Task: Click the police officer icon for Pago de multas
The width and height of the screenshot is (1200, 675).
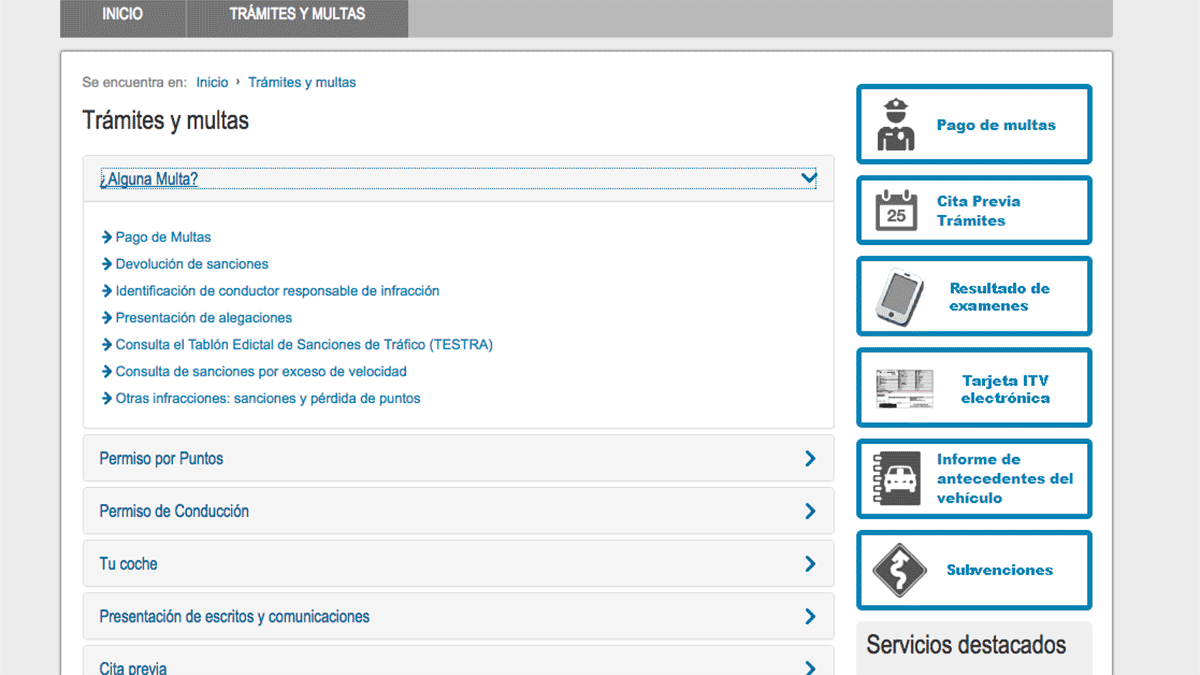Action: pos(895,125)
